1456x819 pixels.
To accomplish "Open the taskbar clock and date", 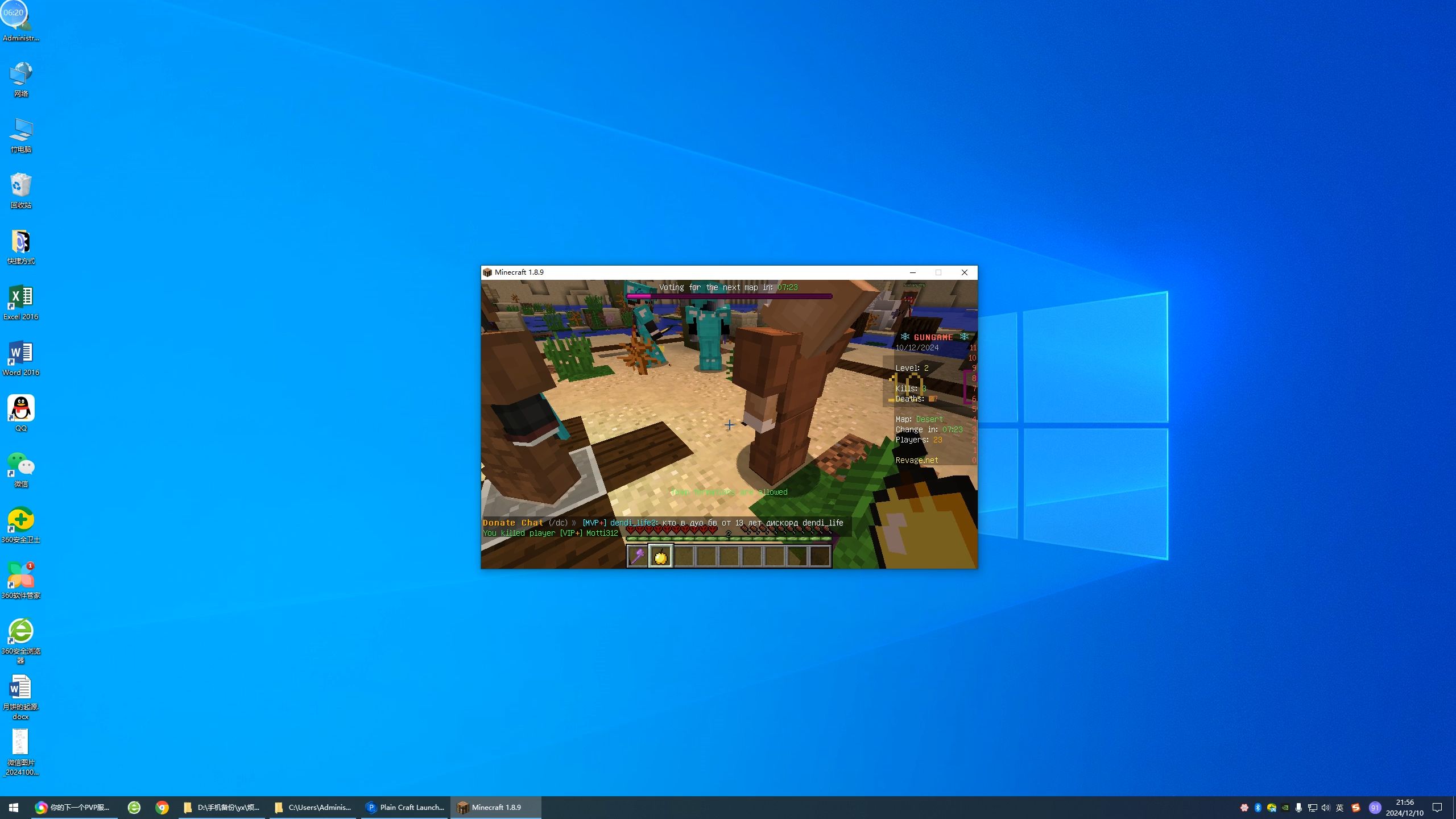I will coord(1405,808).
